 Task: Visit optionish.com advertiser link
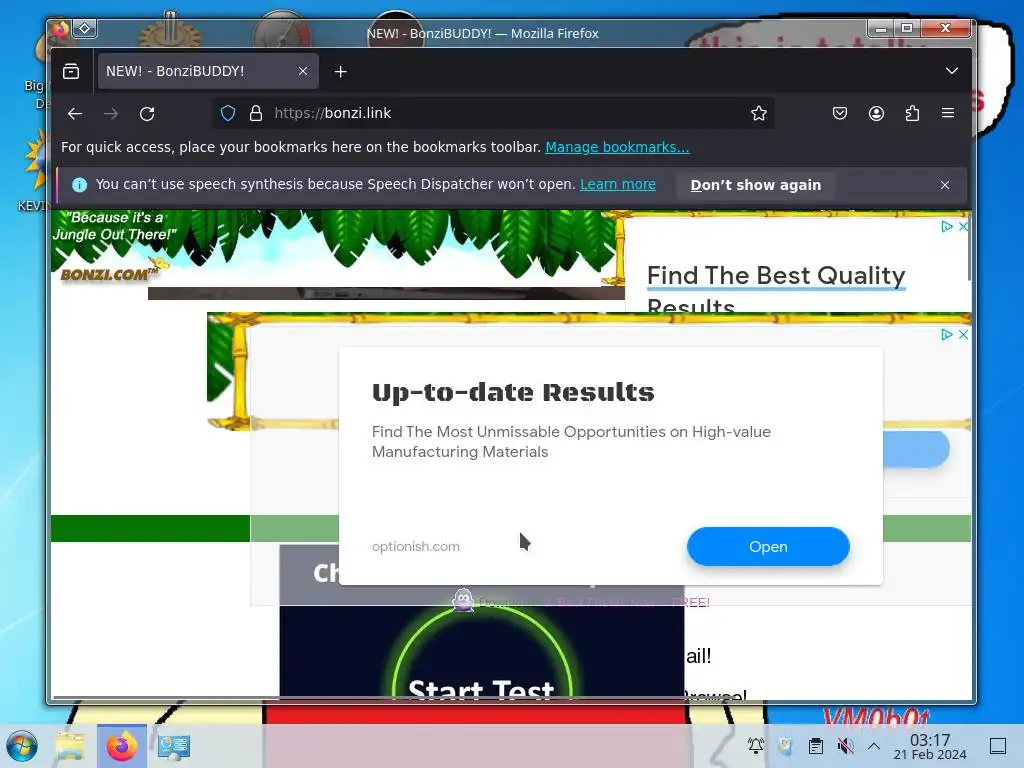(x=416, y=547)
